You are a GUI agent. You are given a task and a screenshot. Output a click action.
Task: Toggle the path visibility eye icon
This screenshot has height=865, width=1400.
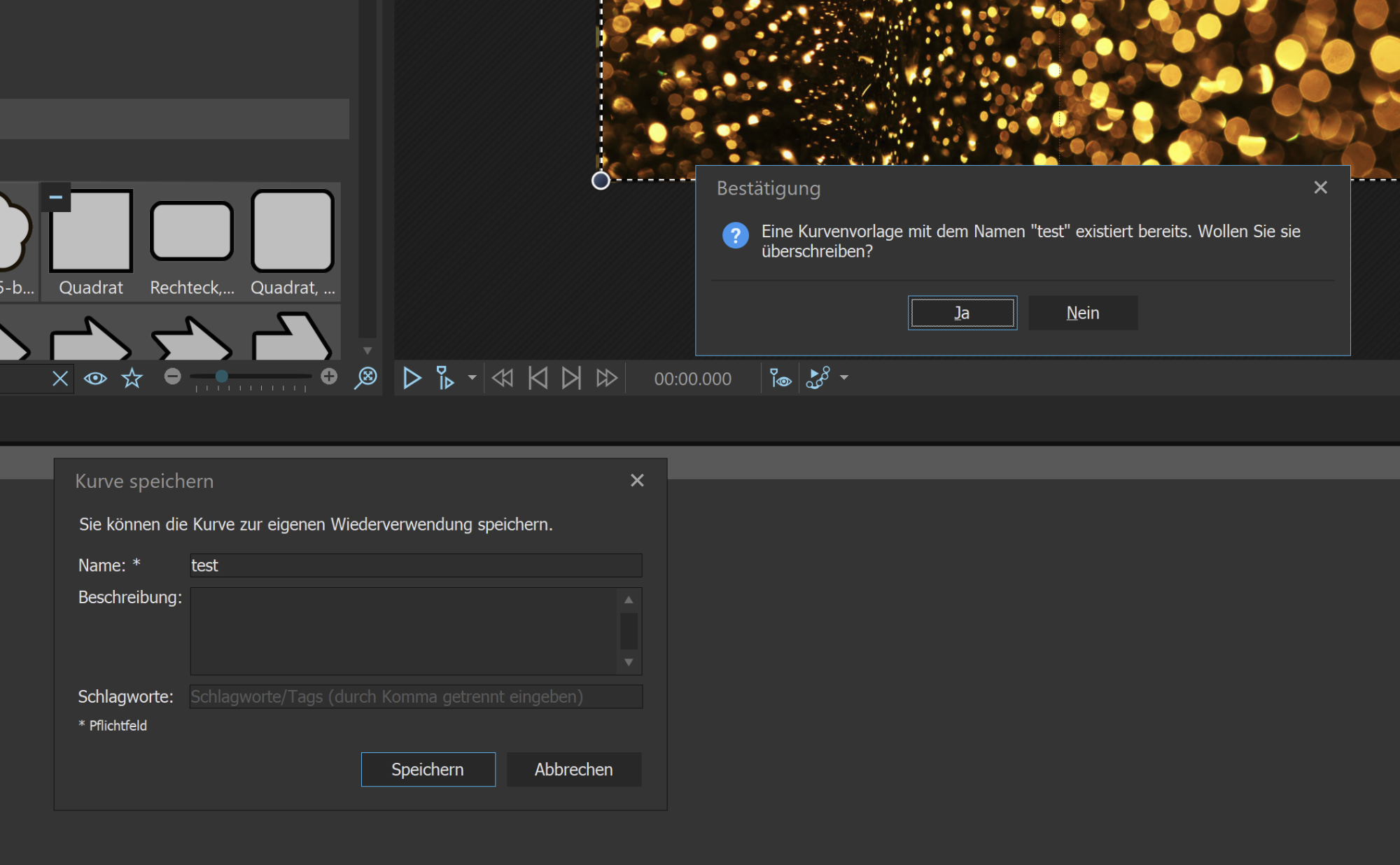tap(780, 379)
